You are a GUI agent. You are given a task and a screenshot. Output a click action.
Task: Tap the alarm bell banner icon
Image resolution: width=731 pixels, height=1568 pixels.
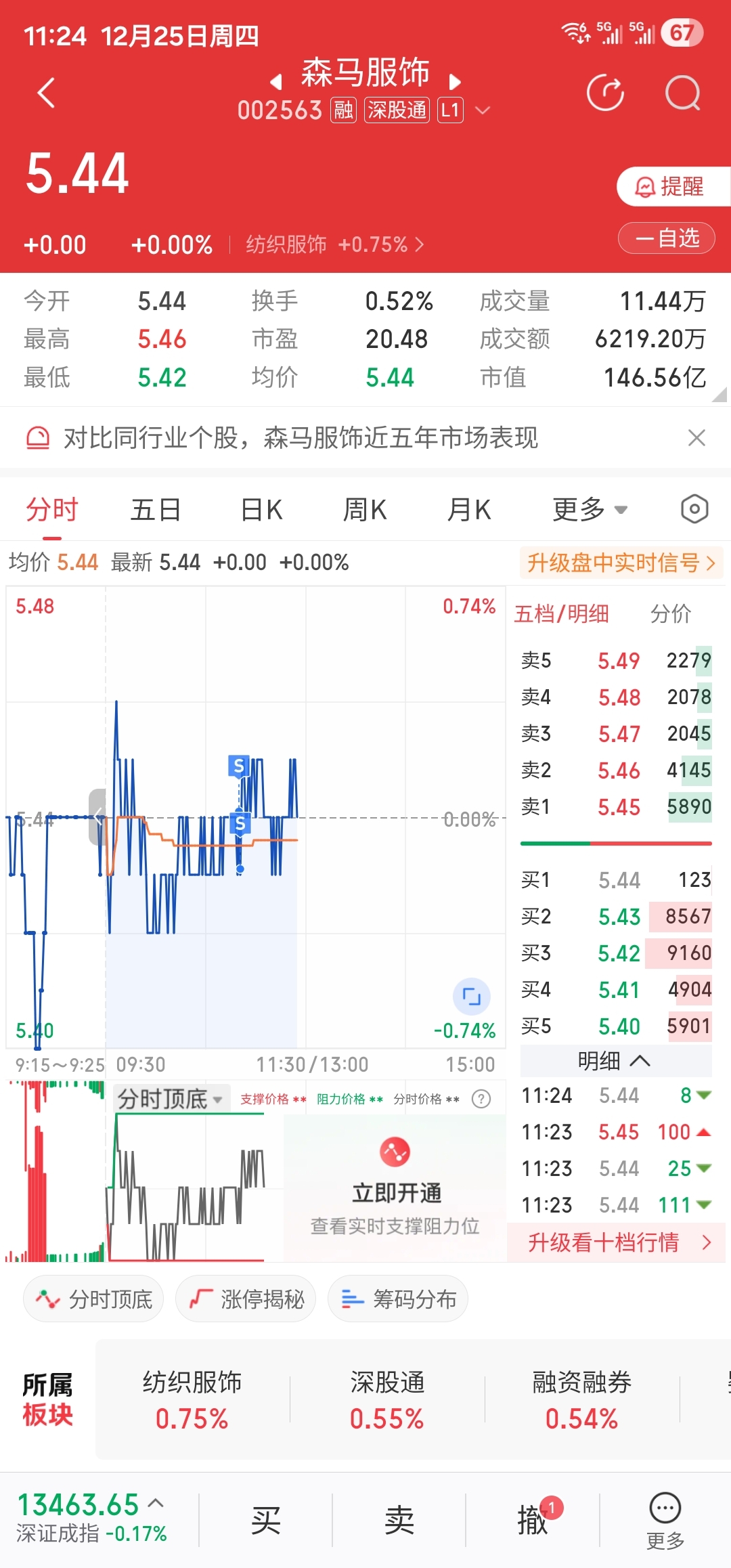point(38,438)
